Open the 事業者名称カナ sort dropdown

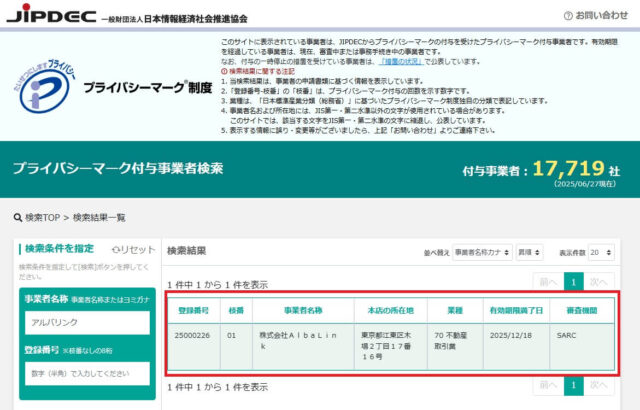[x=482, y=253]
